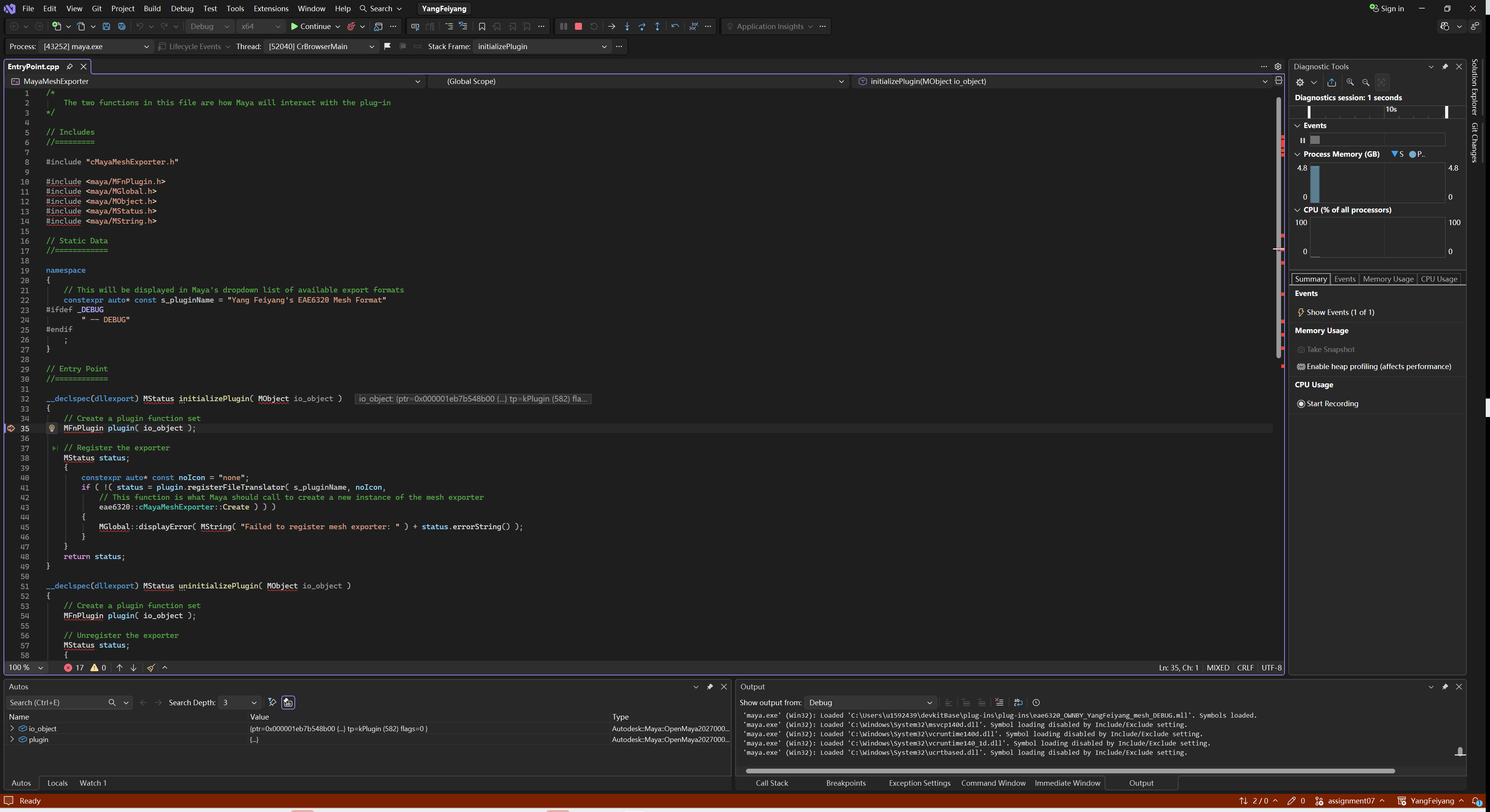The height and width of the screenshot is (812, 1490).
Task: Click the Step Into arrow
Action: click(627, 27)
